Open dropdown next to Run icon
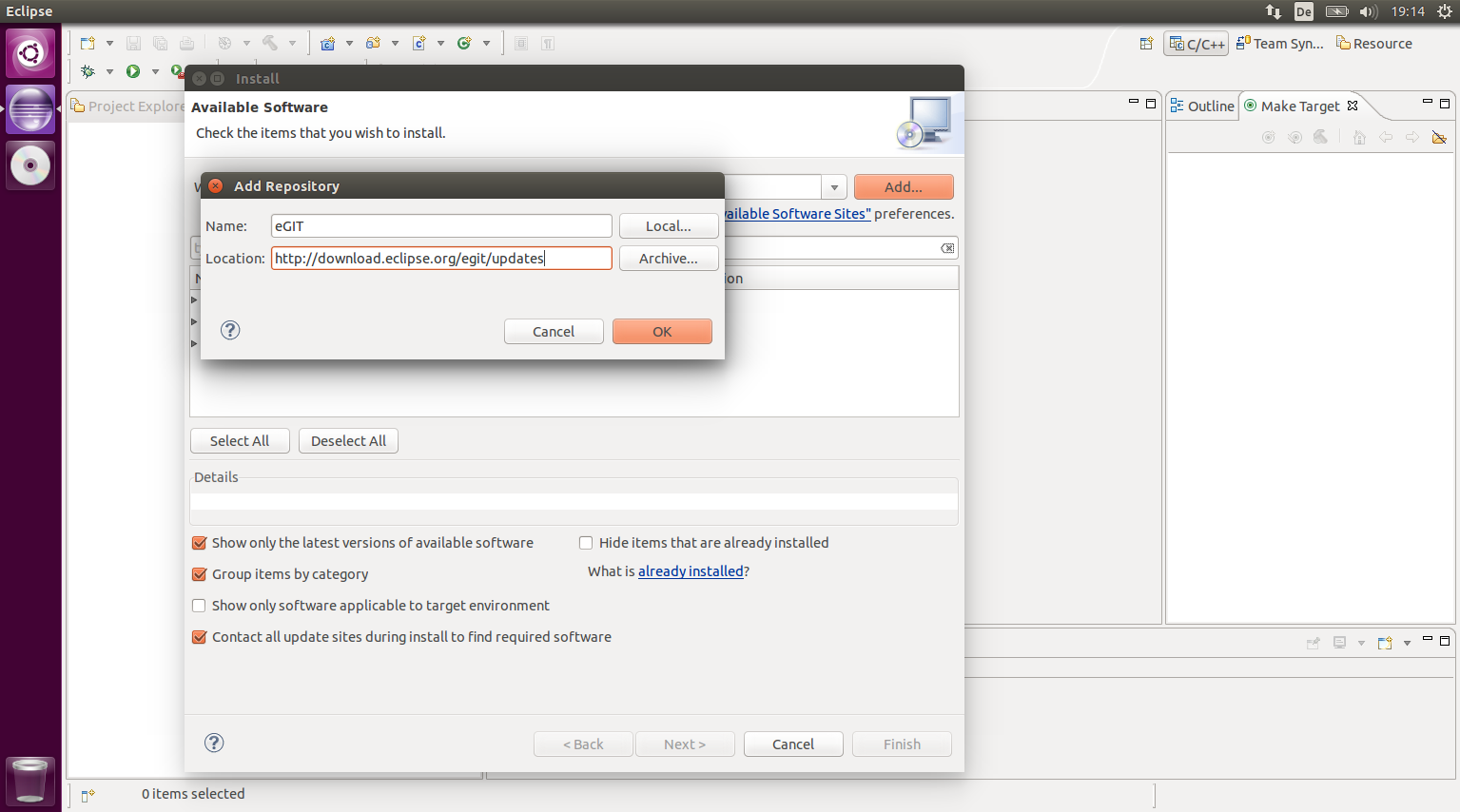This screenshot has width=1460, height=812. pos(155,71)
